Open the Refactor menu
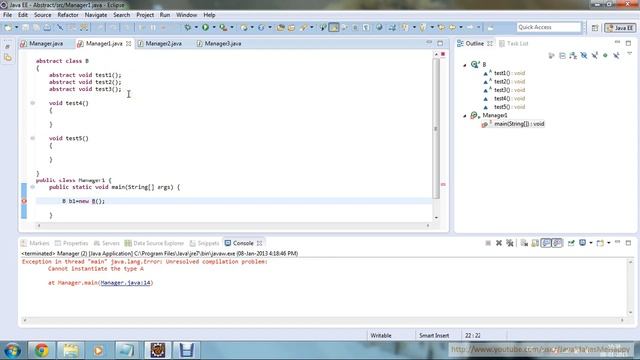 point(68,15)
